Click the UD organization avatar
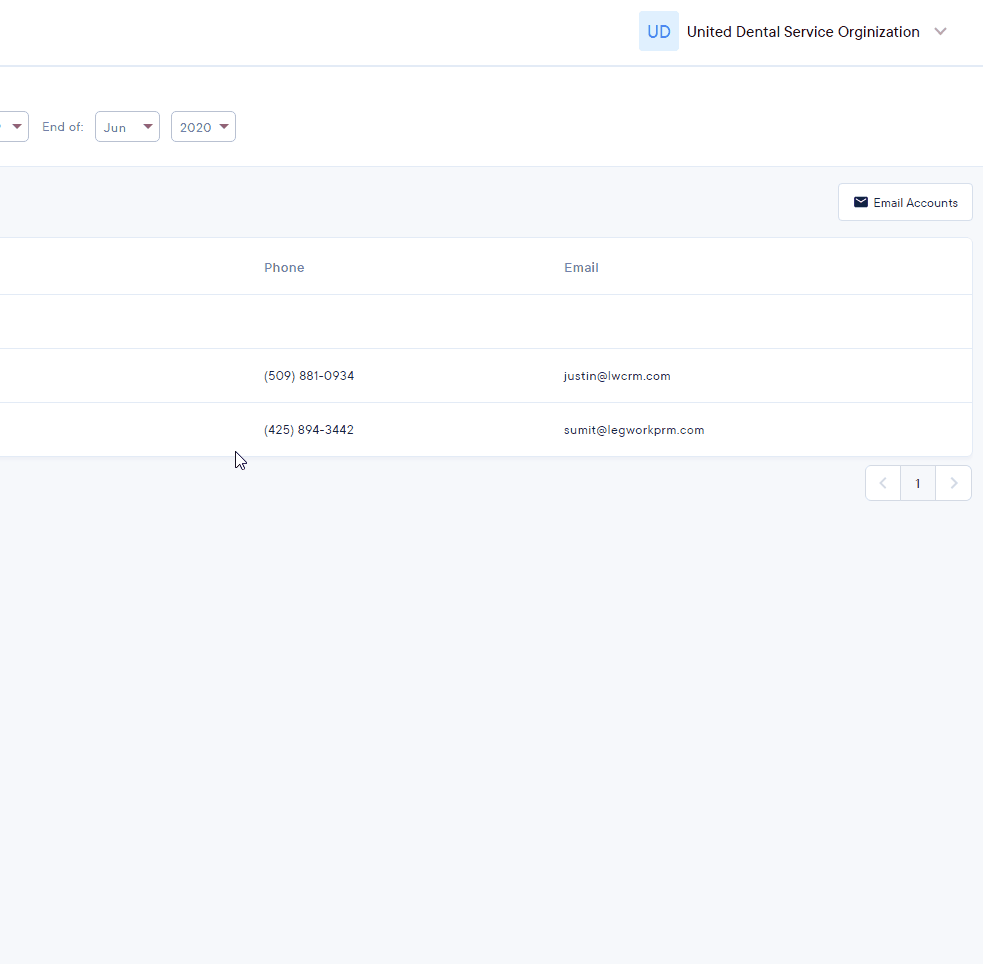Viewport: 983px width, 964px height. [658, 31]
